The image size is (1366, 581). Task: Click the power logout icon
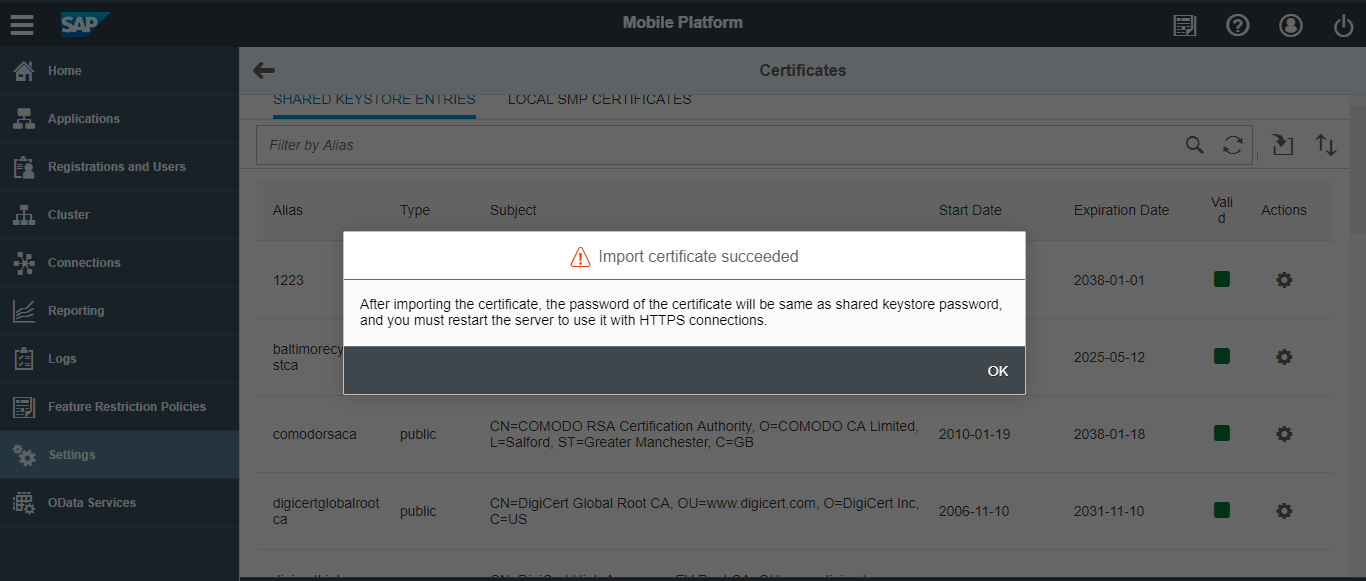click(1343, 25)
